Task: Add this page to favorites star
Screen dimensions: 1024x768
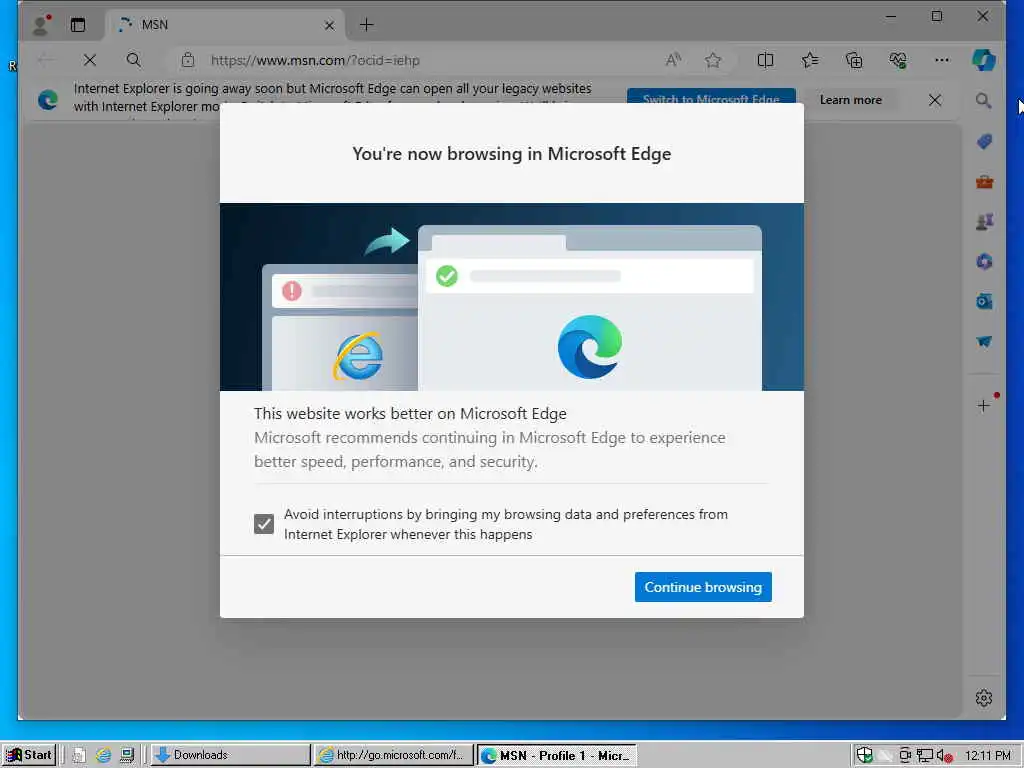Action: tap(712, 60)
